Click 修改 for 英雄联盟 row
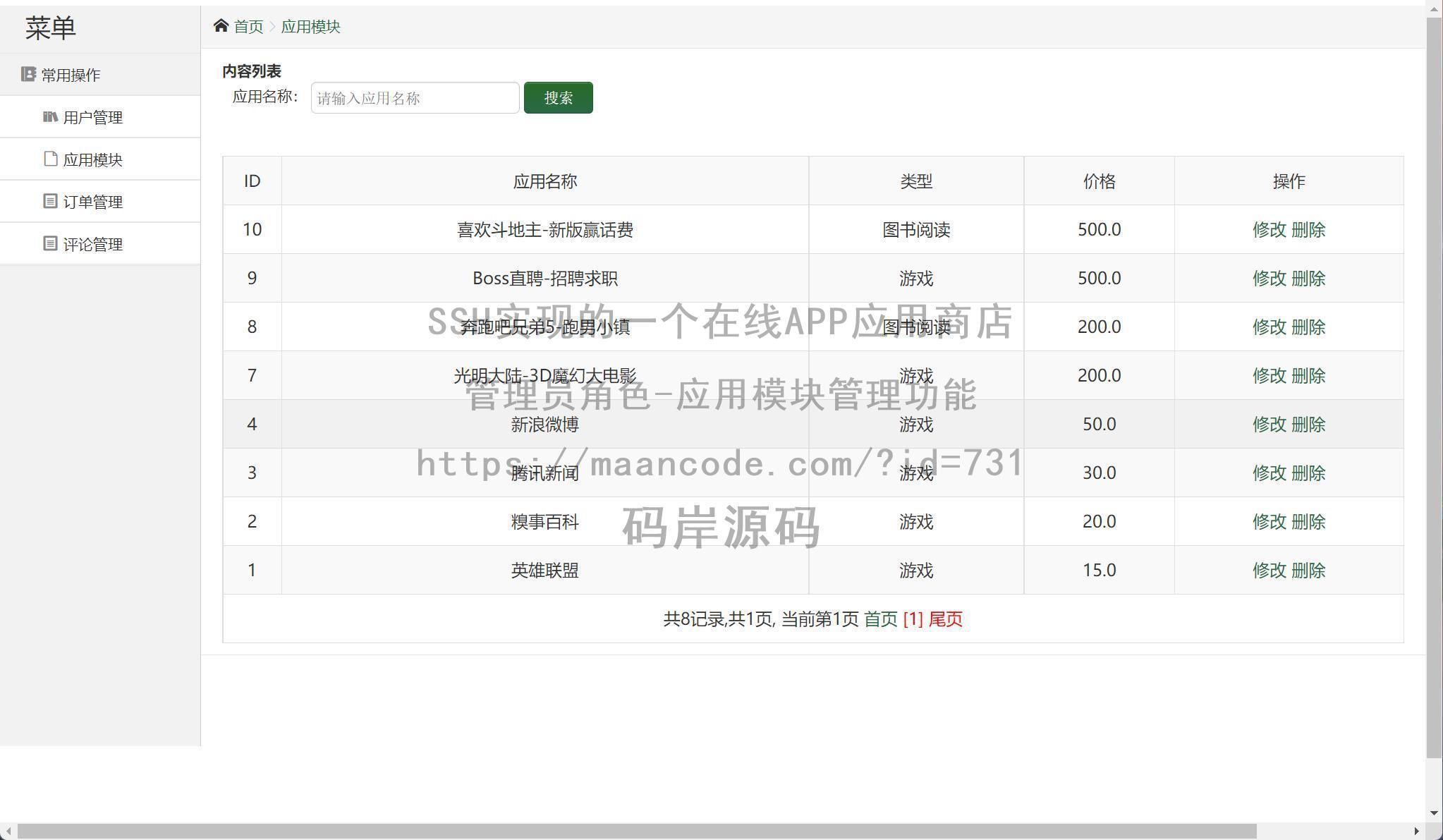This screenshot has height=840, width=1443. point(1269,571)
